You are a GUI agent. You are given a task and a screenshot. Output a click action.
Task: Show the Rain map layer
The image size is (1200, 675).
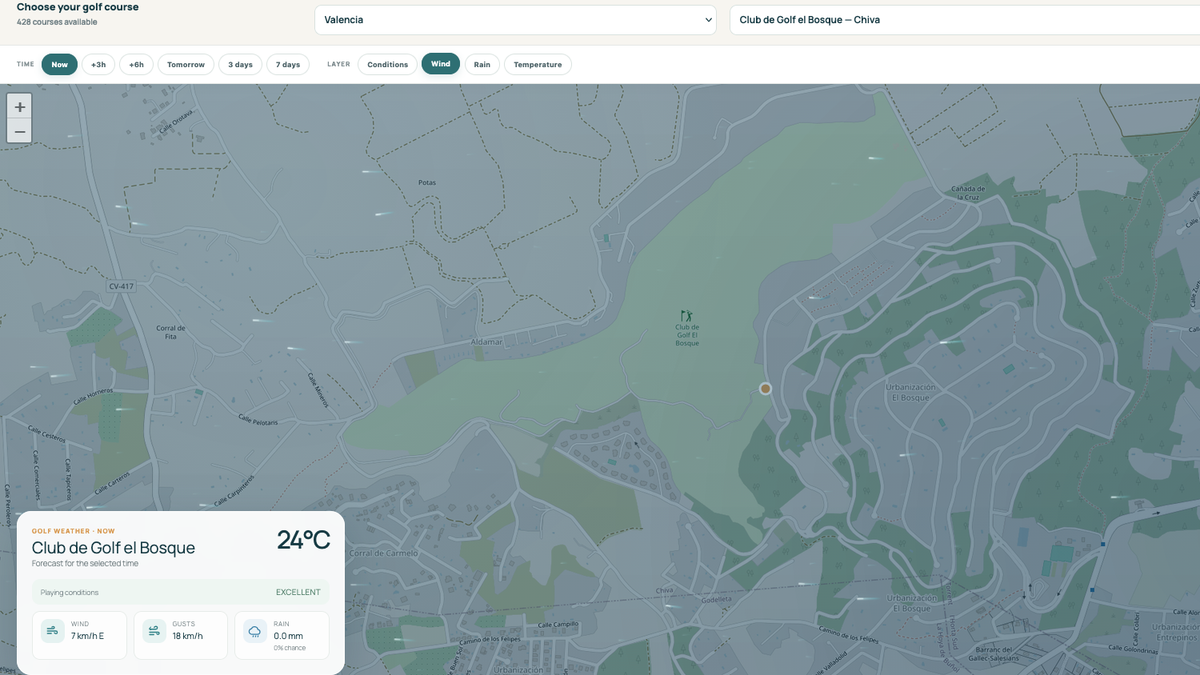[x=482, y=65]
